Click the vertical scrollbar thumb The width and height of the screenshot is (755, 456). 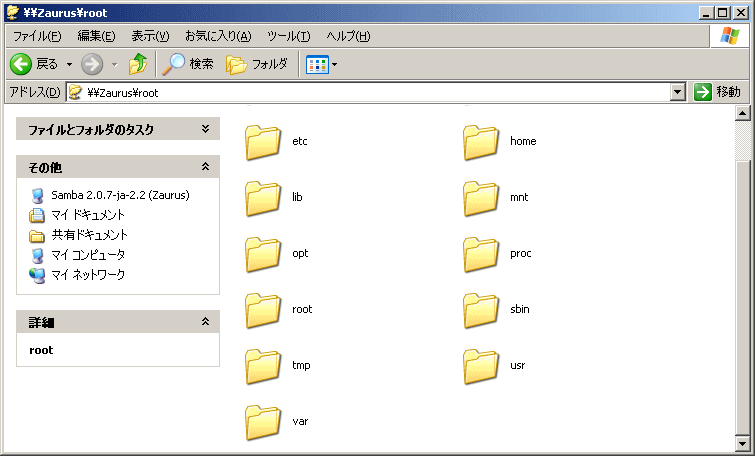click(742, 298)
